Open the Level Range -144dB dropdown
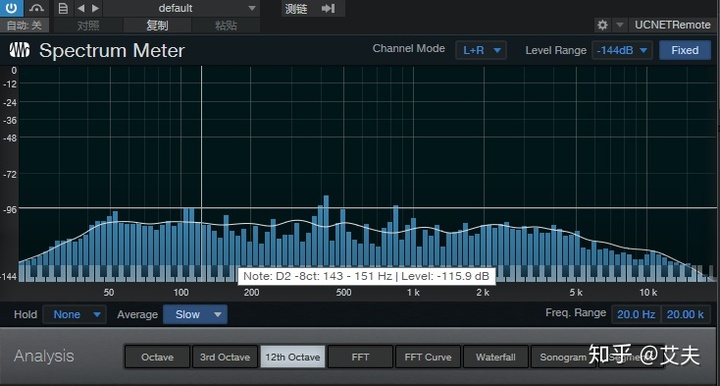This screenshot has width=720, height=386. [622, 50]
